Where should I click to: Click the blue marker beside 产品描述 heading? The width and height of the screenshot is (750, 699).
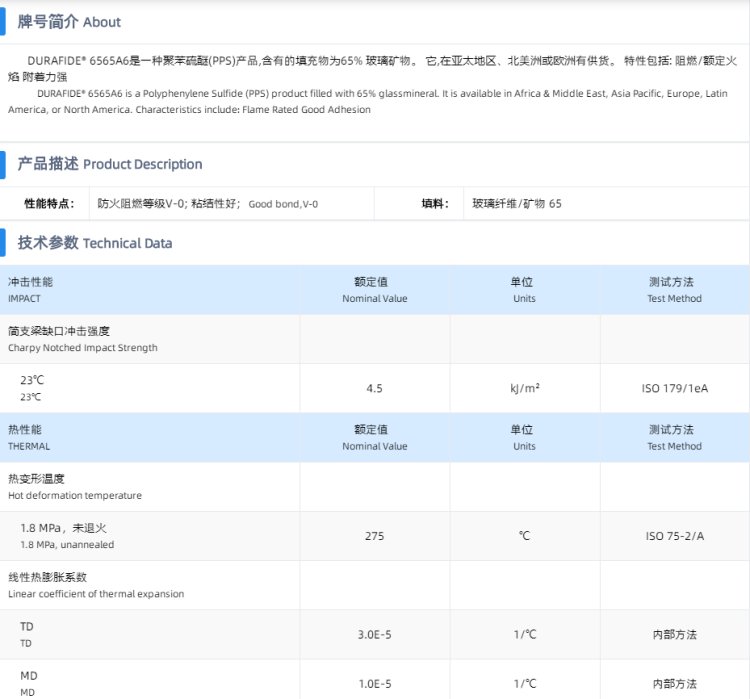pos(7,164)
